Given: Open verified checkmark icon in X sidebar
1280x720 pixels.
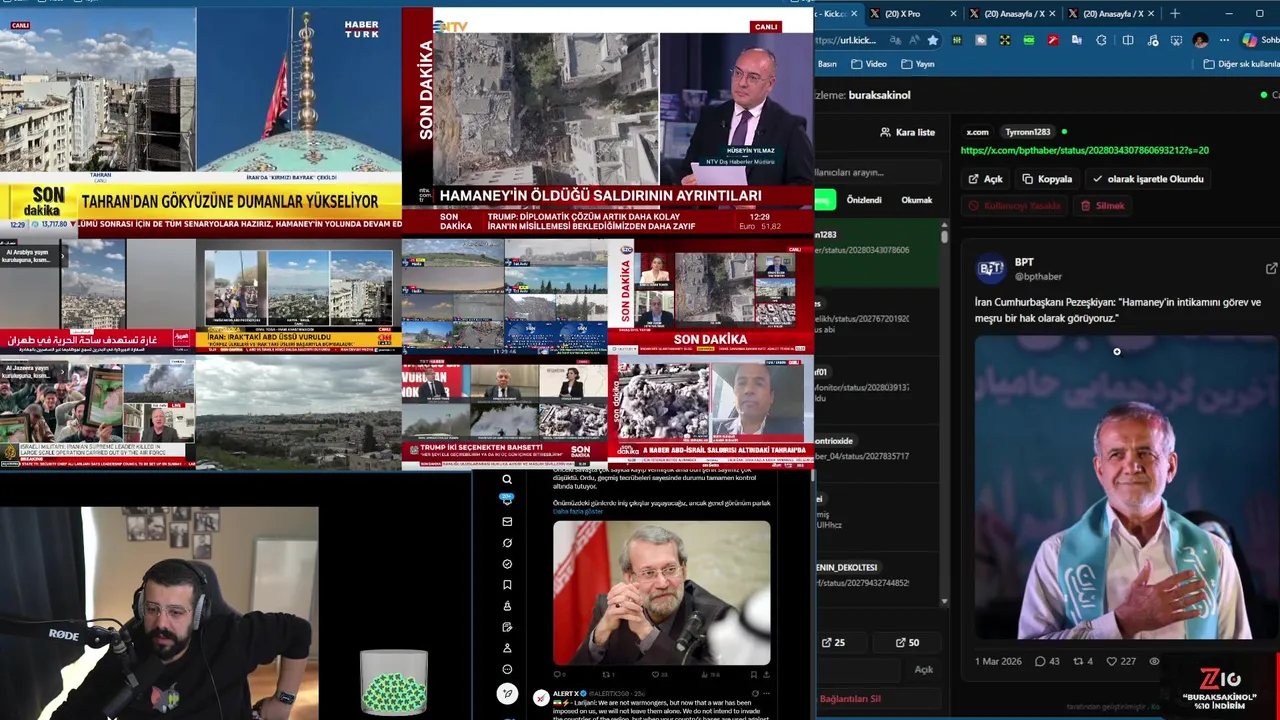Looking at the screenshot, I should pos(507,564).
